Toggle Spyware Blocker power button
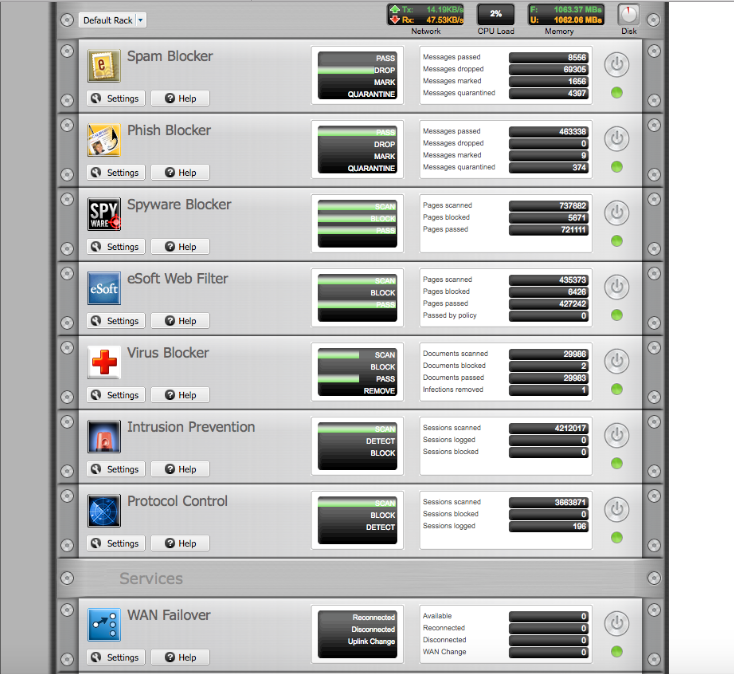Viewport: 734px width, 674px height. click(617, 212)
